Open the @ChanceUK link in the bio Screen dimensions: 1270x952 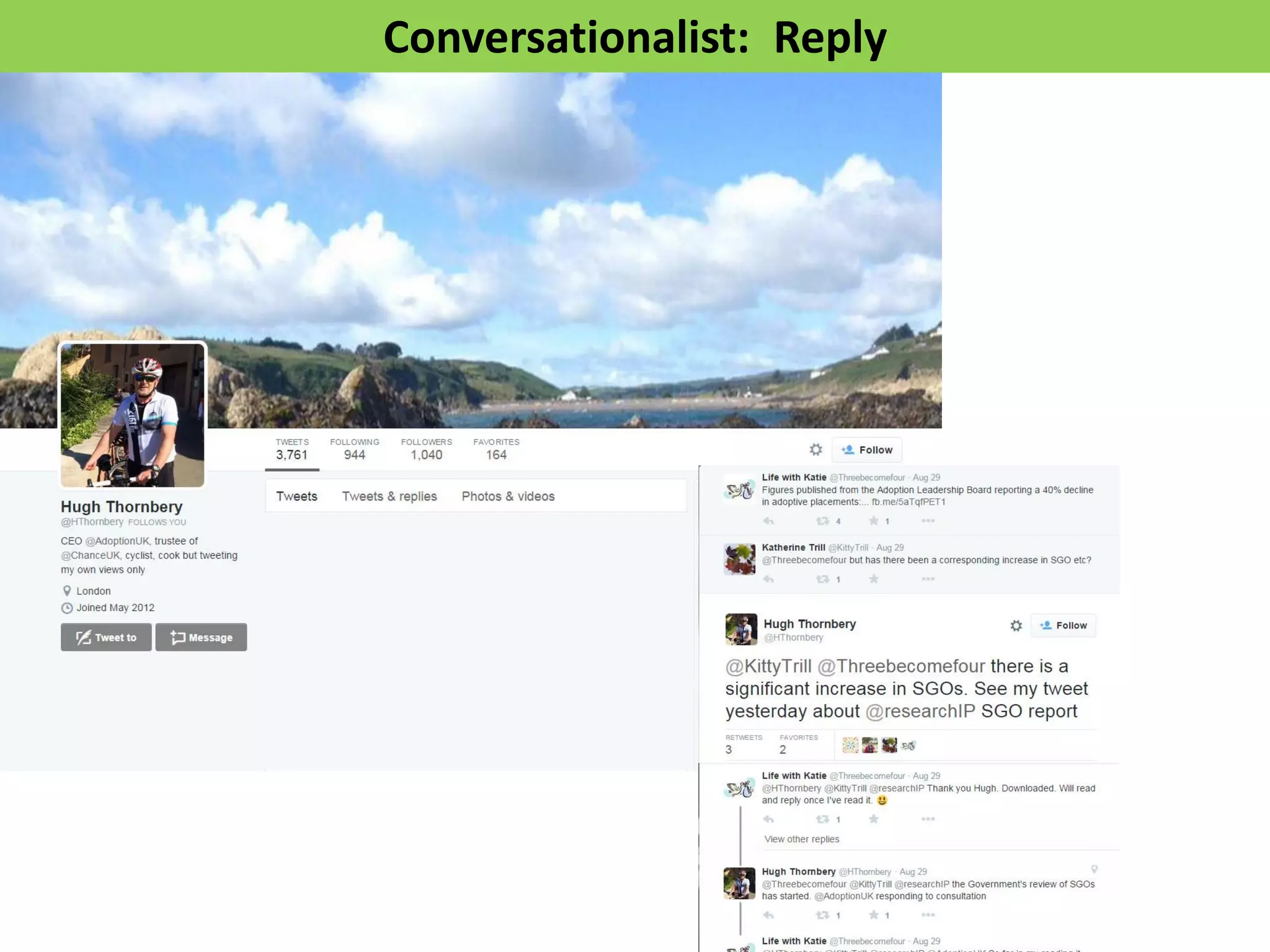pyautogui.click(x=90, y=555)
